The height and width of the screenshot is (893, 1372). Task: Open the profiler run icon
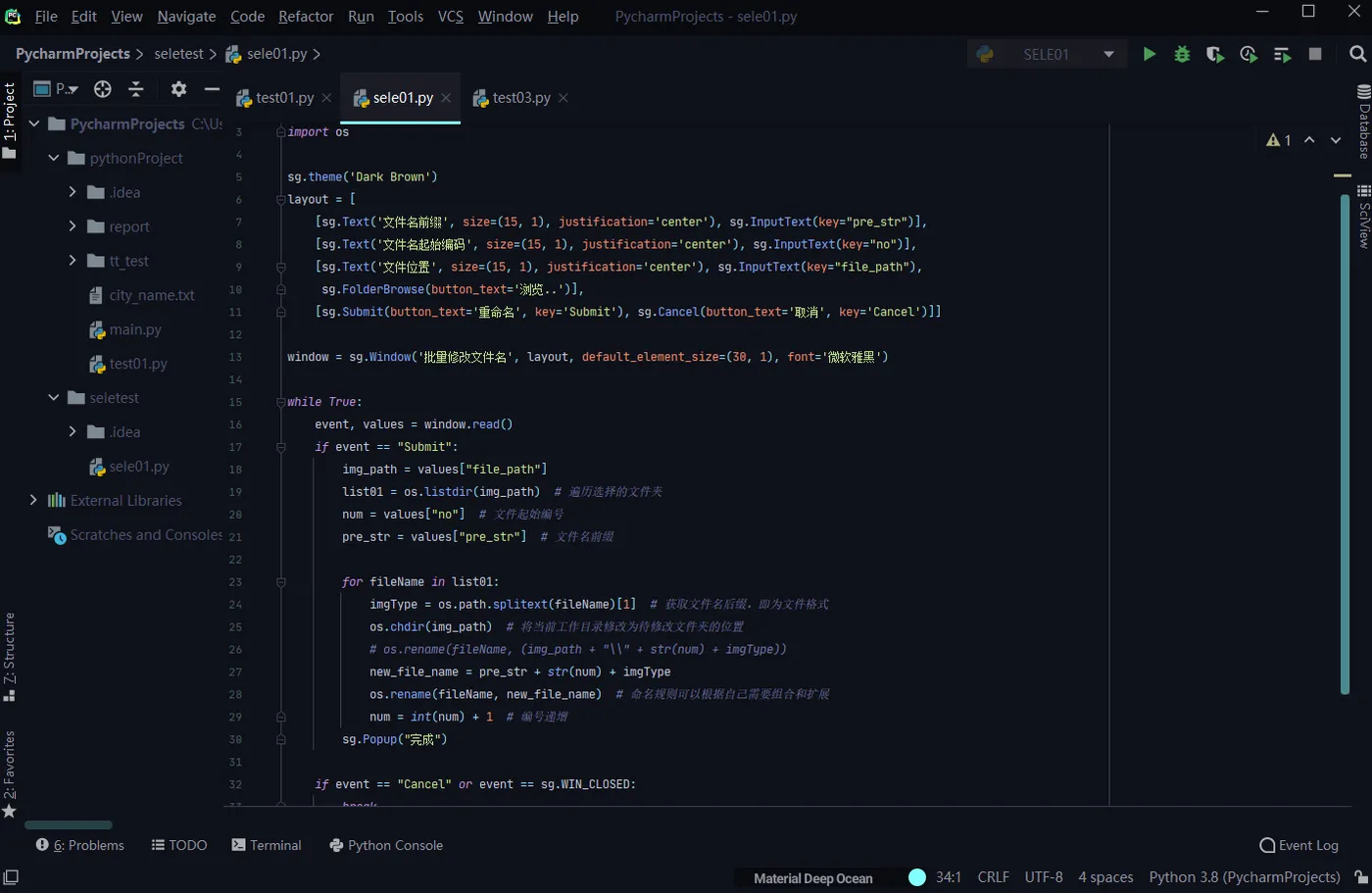point(1249,54)
